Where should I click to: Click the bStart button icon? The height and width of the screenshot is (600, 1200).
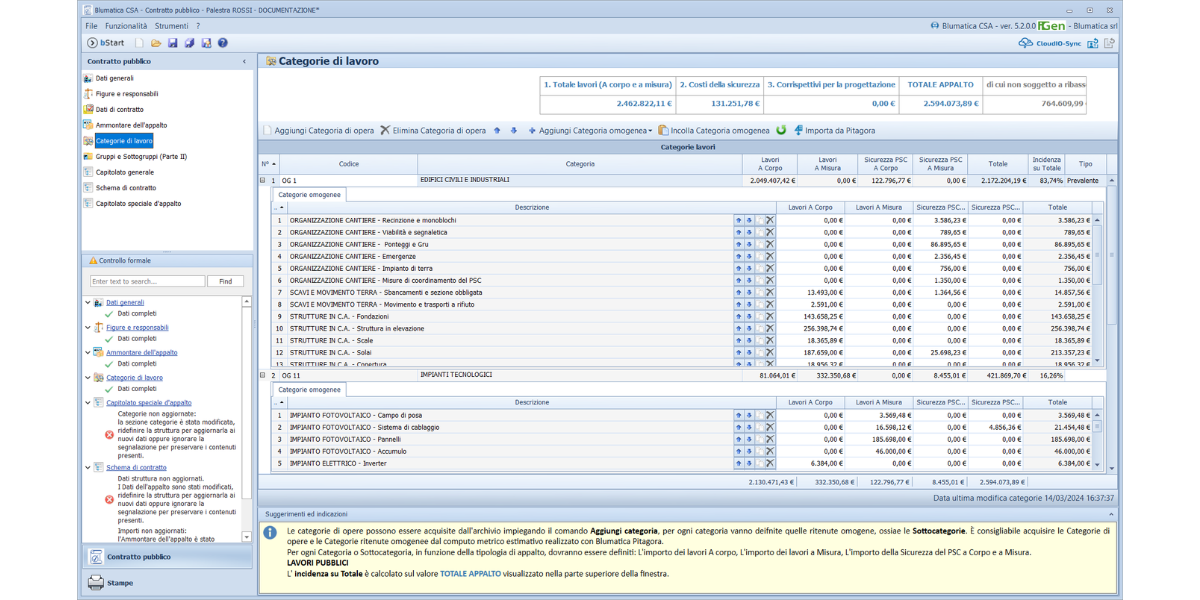[93, 43]
